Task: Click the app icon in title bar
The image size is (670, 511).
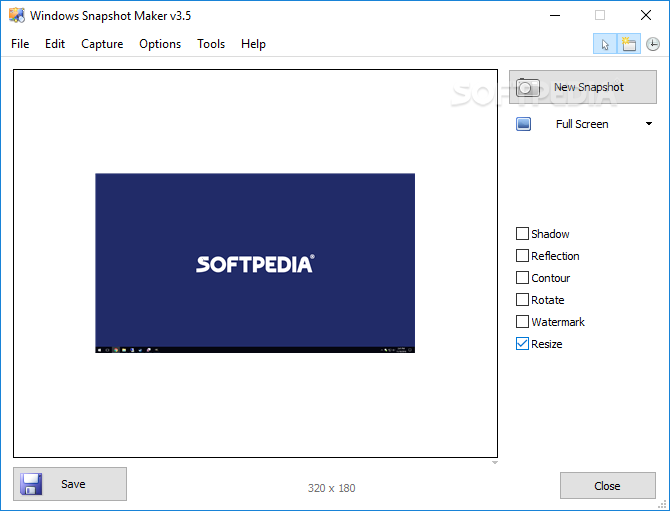Action: coord(17,15)
